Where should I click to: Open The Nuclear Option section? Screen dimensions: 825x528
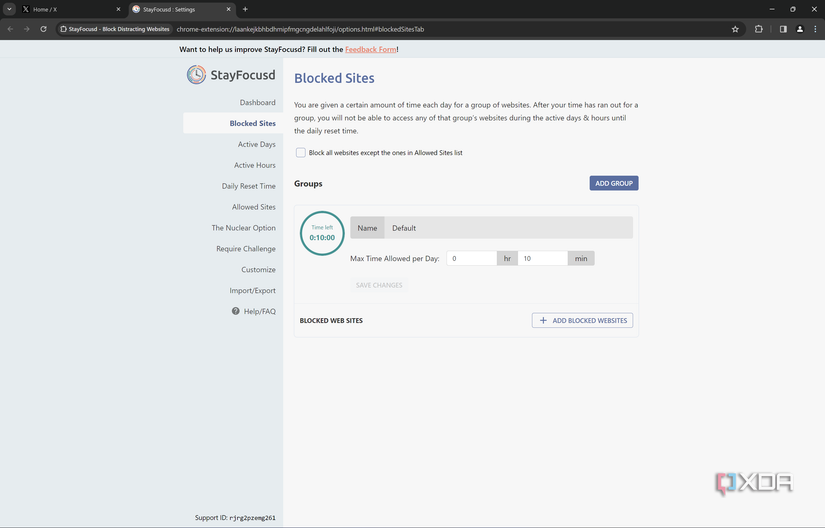point(244,228)
